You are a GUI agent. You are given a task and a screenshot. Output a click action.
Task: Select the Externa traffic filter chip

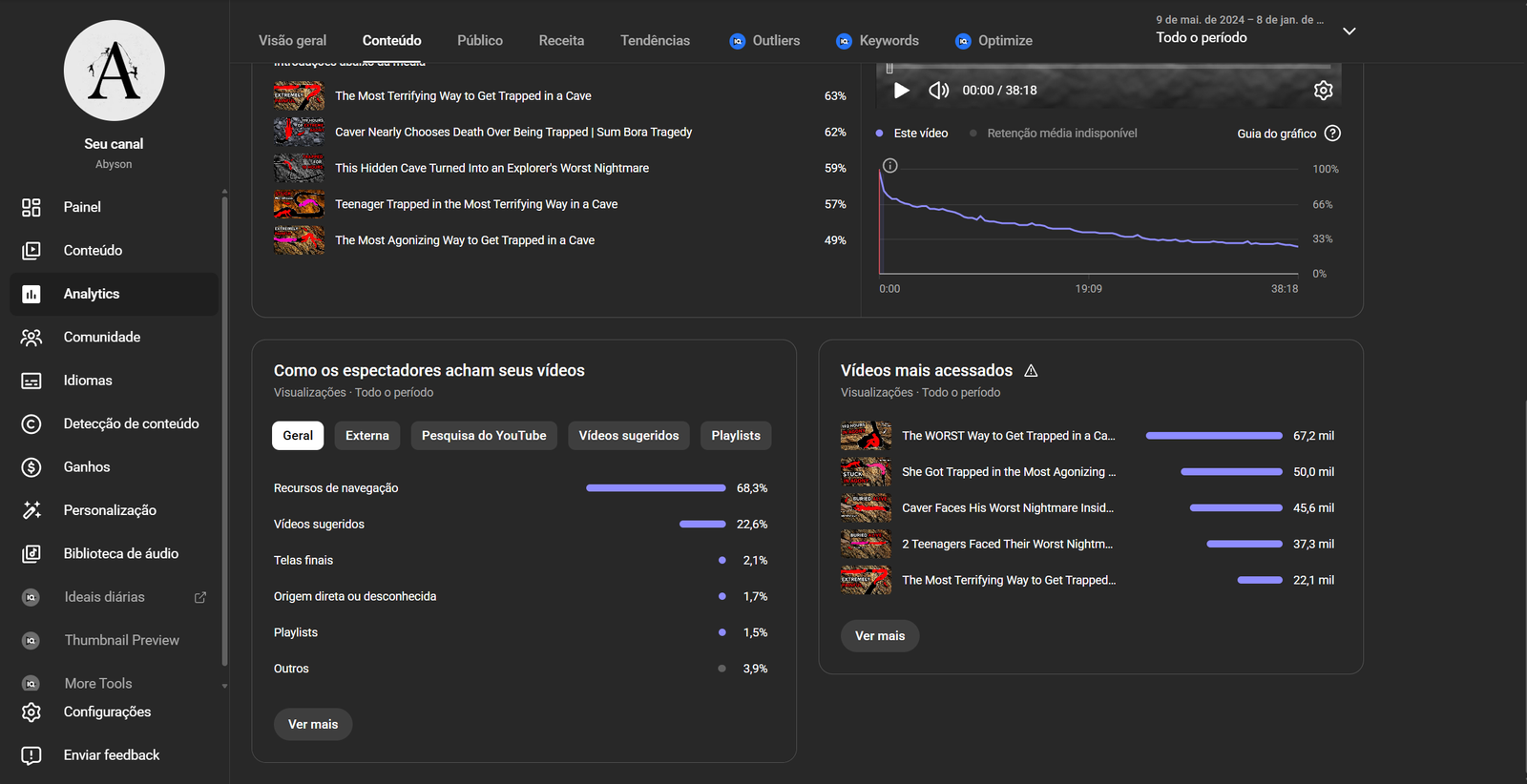tap(367, 436)
